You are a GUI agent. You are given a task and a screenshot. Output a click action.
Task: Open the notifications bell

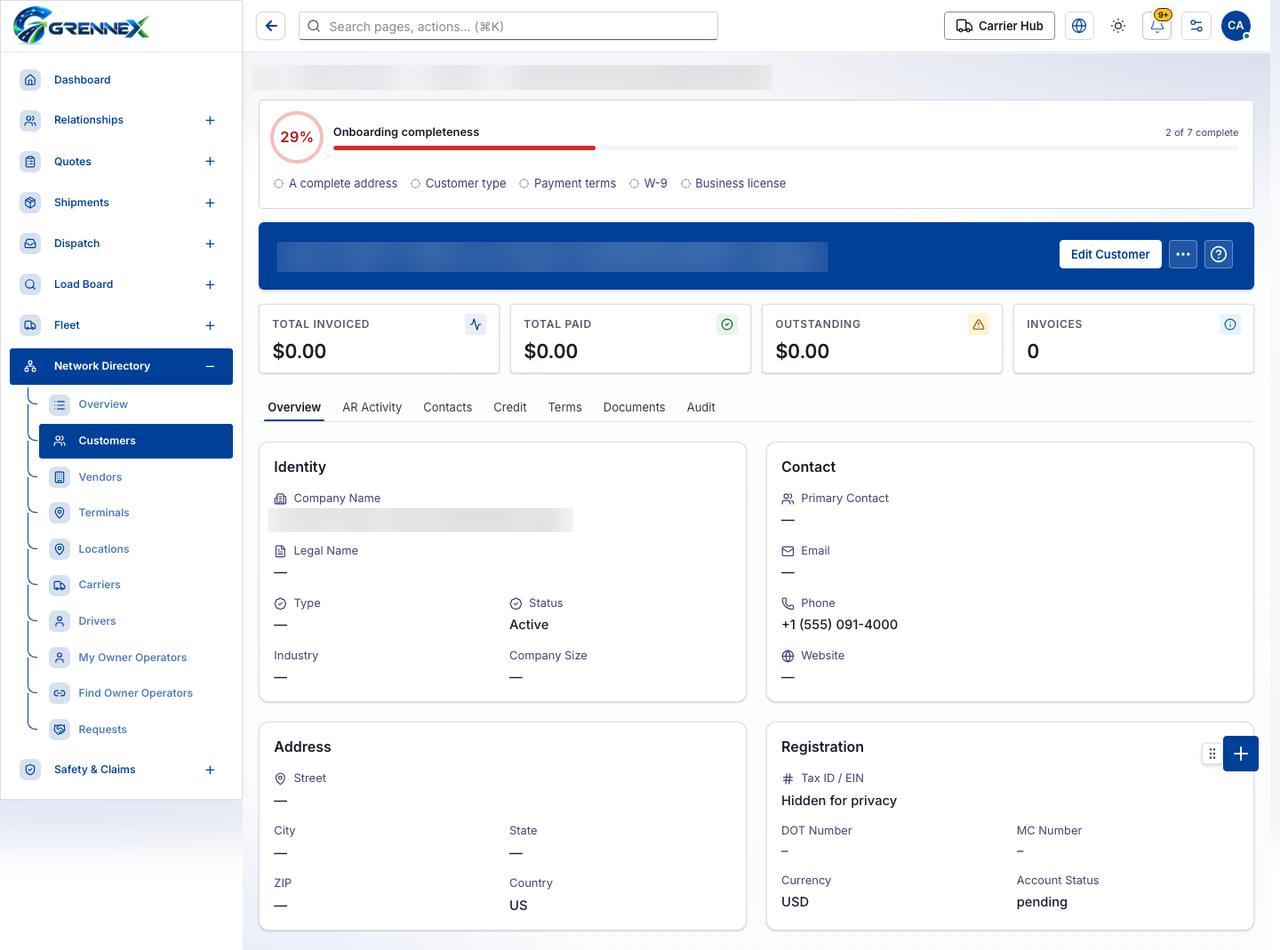[1157, 26]
